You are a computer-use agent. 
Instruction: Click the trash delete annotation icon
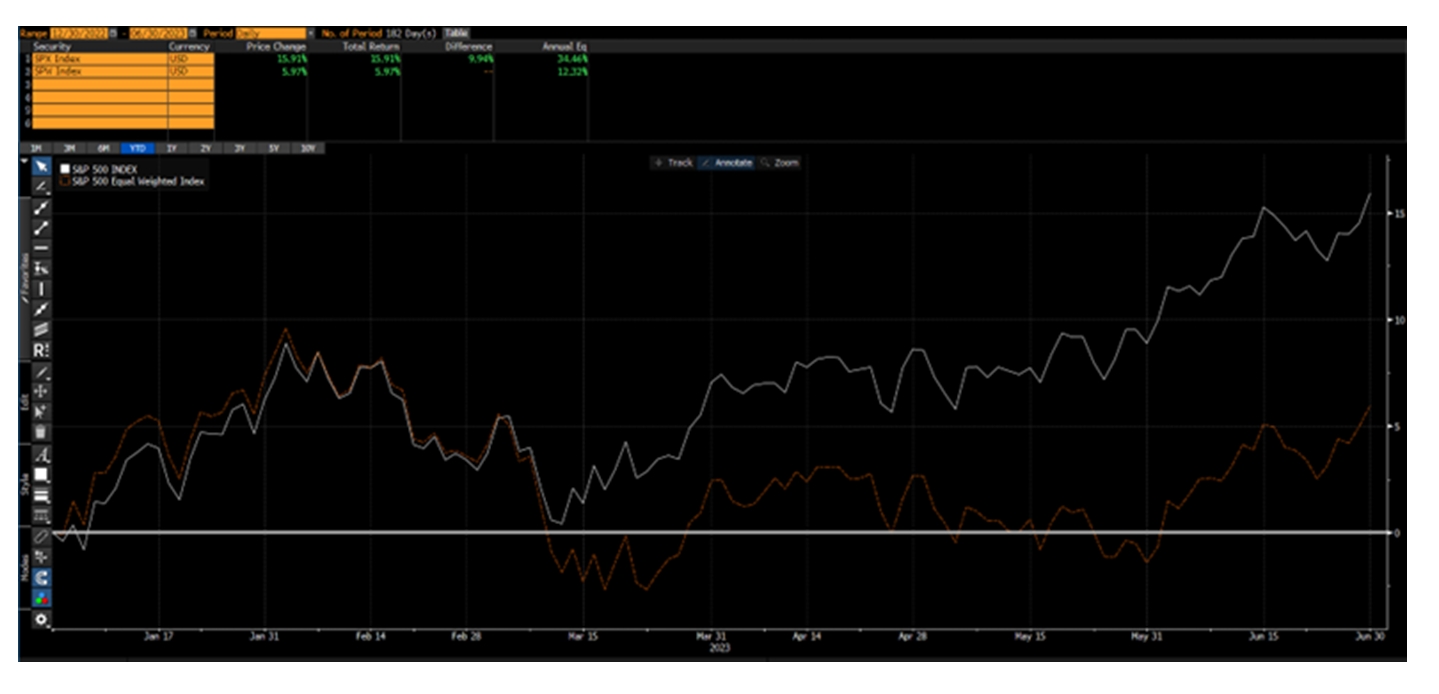pos(41,432)
